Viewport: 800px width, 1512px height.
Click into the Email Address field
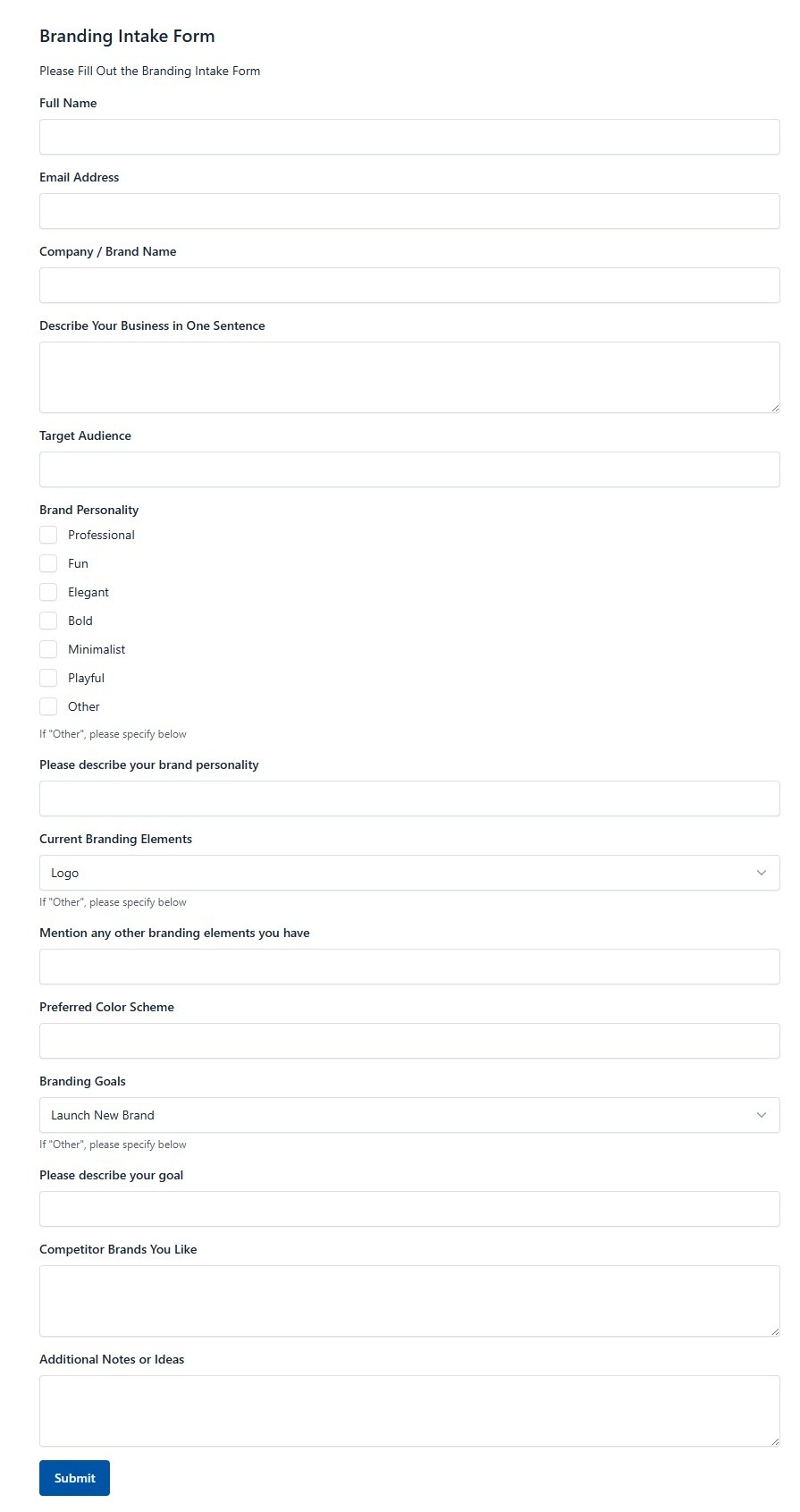pos(409,211)
